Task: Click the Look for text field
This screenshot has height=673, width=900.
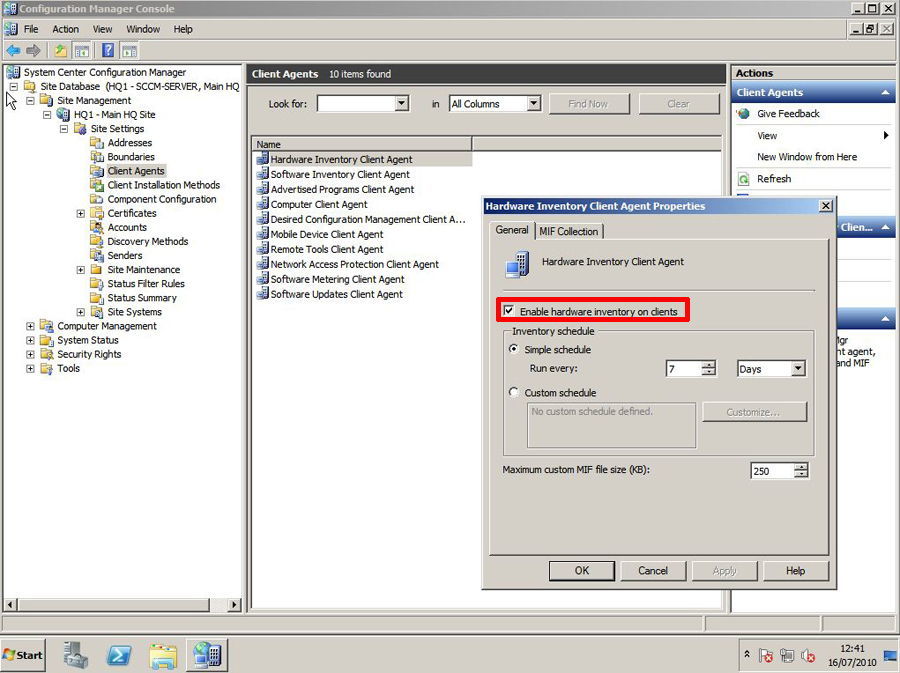Action: click(x=356, y=103)
